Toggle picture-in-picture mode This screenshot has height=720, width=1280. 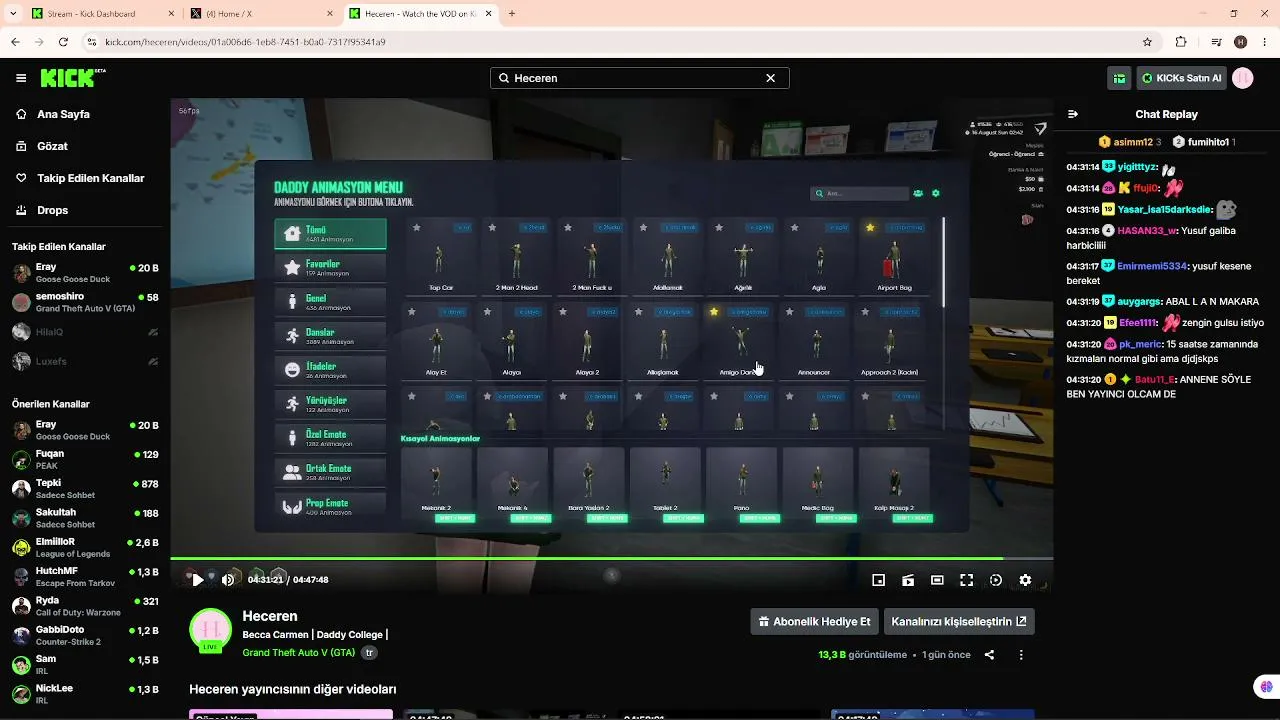click(878, 580)
